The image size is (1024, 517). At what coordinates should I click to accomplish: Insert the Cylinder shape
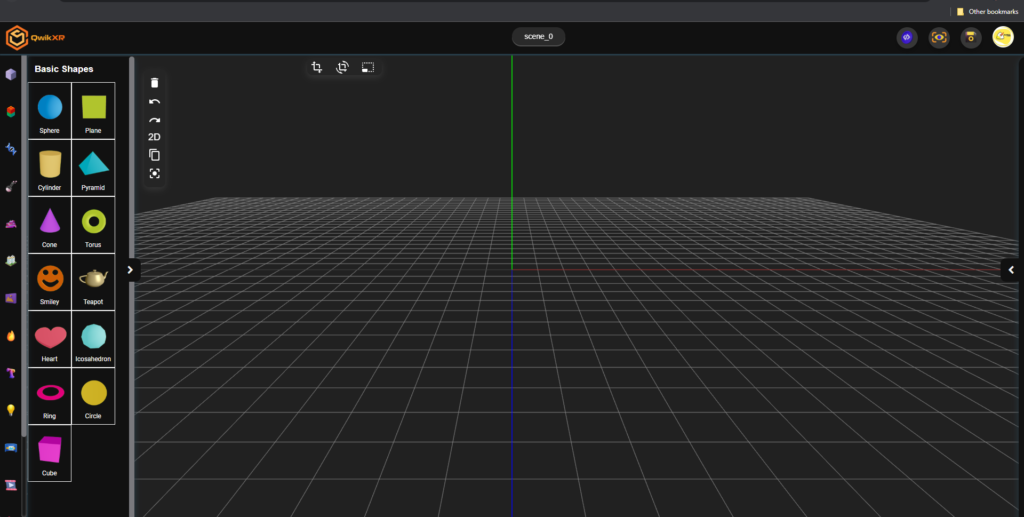[50, 168]
